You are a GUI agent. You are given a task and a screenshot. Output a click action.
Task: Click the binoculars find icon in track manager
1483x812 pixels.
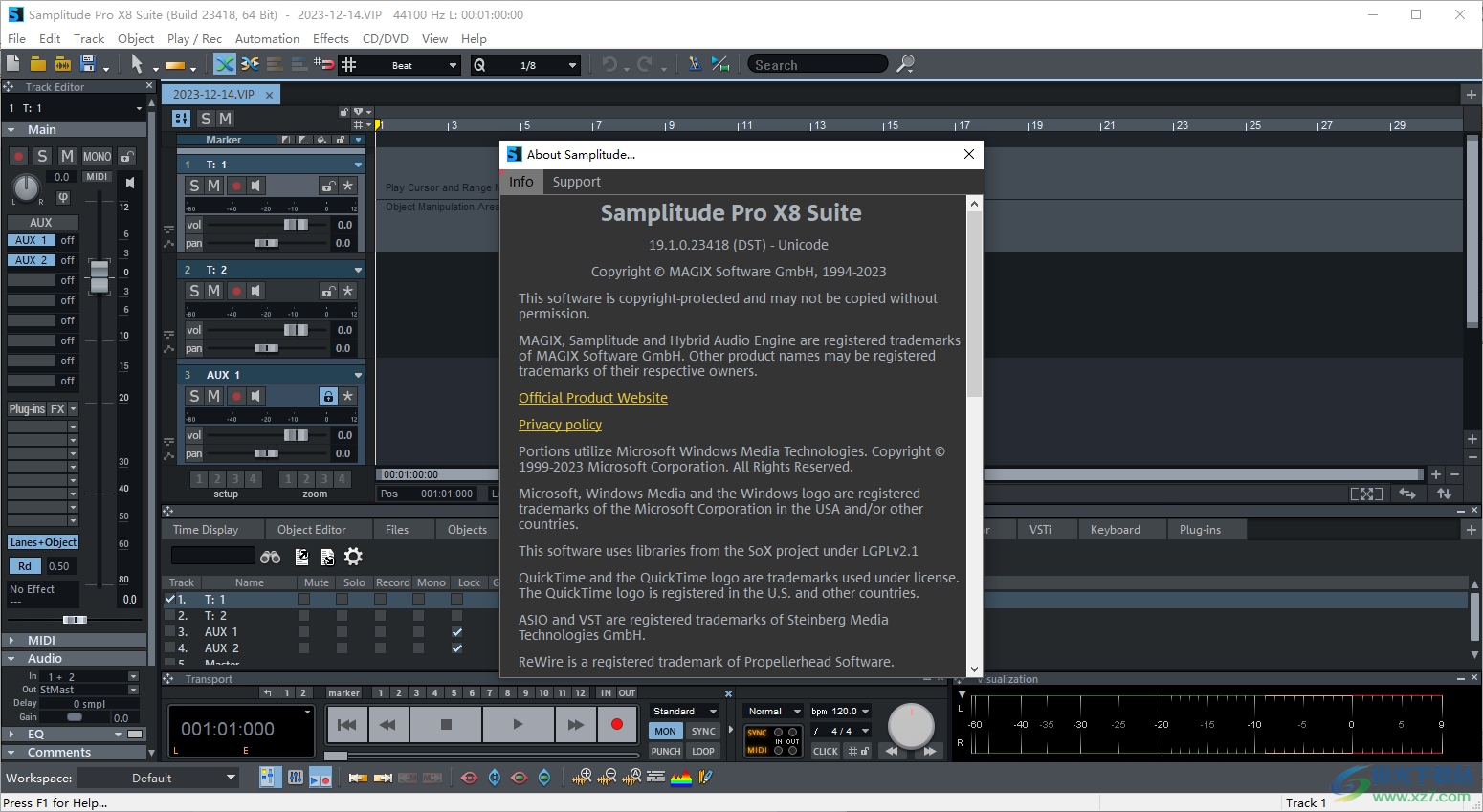[271, 557]
